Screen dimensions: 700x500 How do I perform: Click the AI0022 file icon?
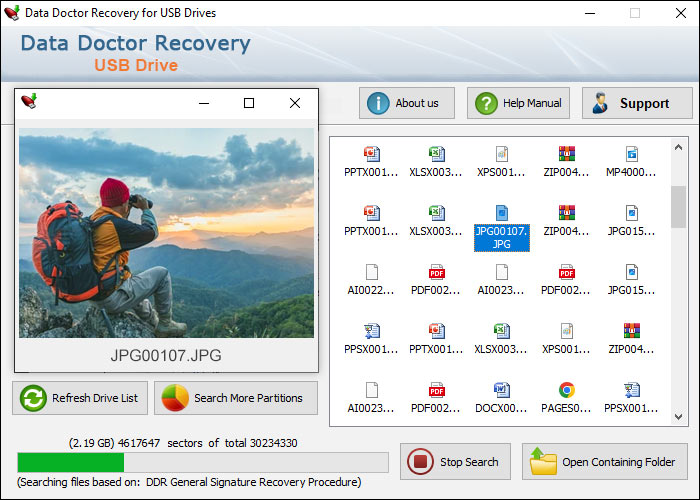(x=371, y=272)
